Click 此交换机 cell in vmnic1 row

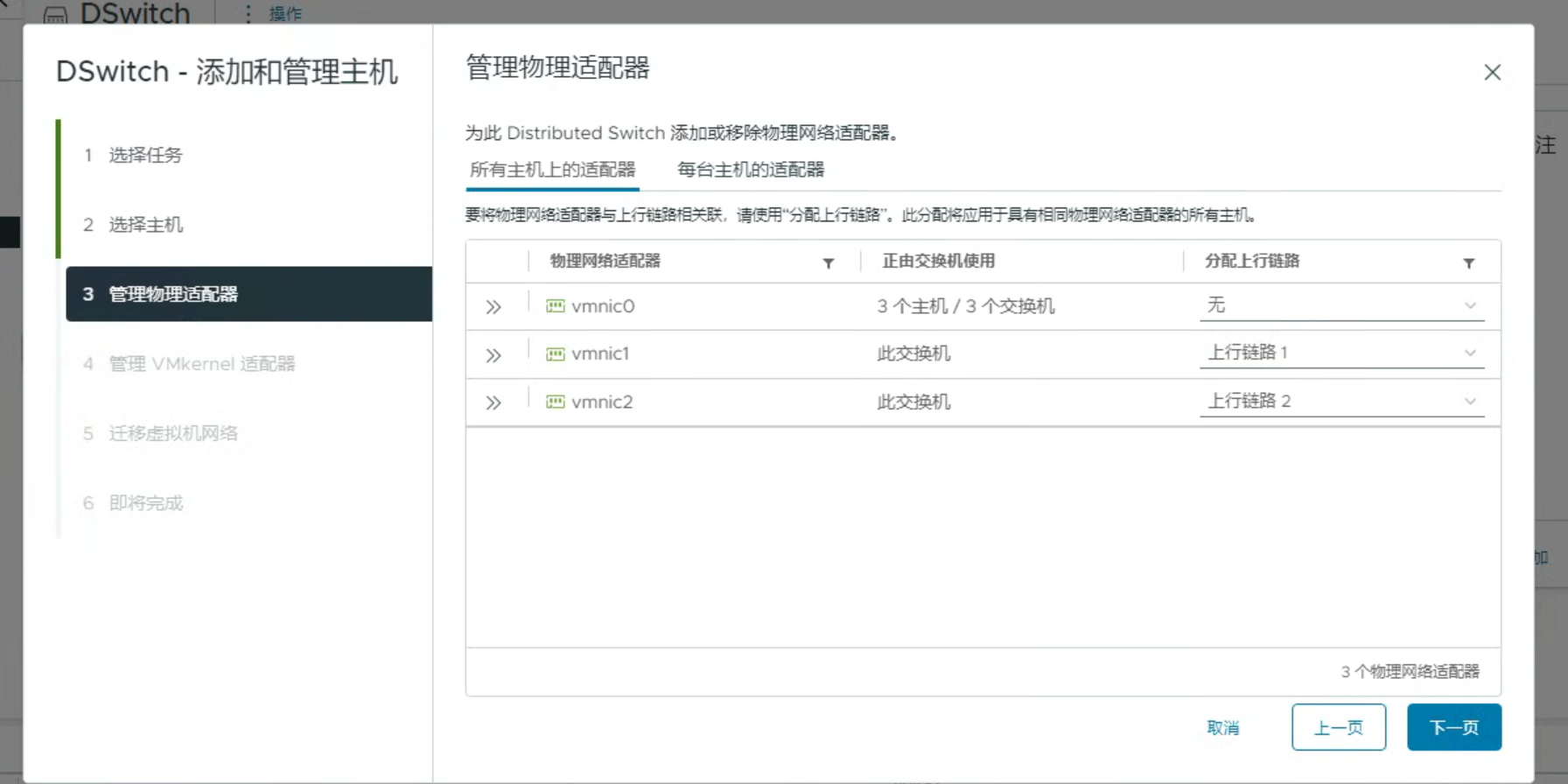coord(913,353)
